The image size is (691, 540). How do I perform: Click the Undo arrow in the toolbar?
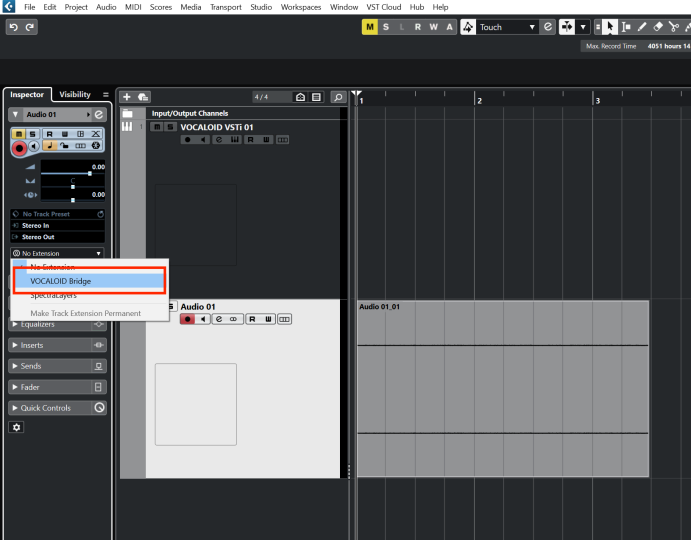coord(14,27)
